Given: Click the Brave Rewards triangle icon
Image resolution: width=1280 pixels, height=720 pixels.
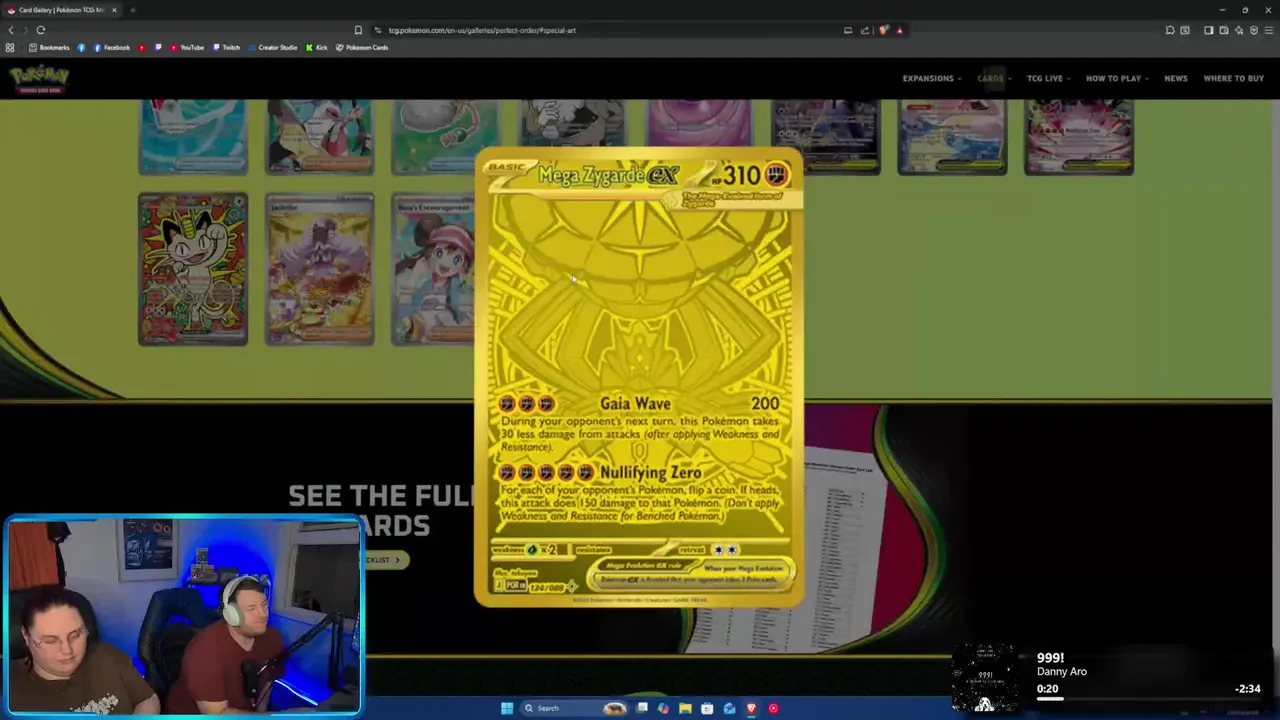Looking at the screenshot, I should tap(899, 30).
